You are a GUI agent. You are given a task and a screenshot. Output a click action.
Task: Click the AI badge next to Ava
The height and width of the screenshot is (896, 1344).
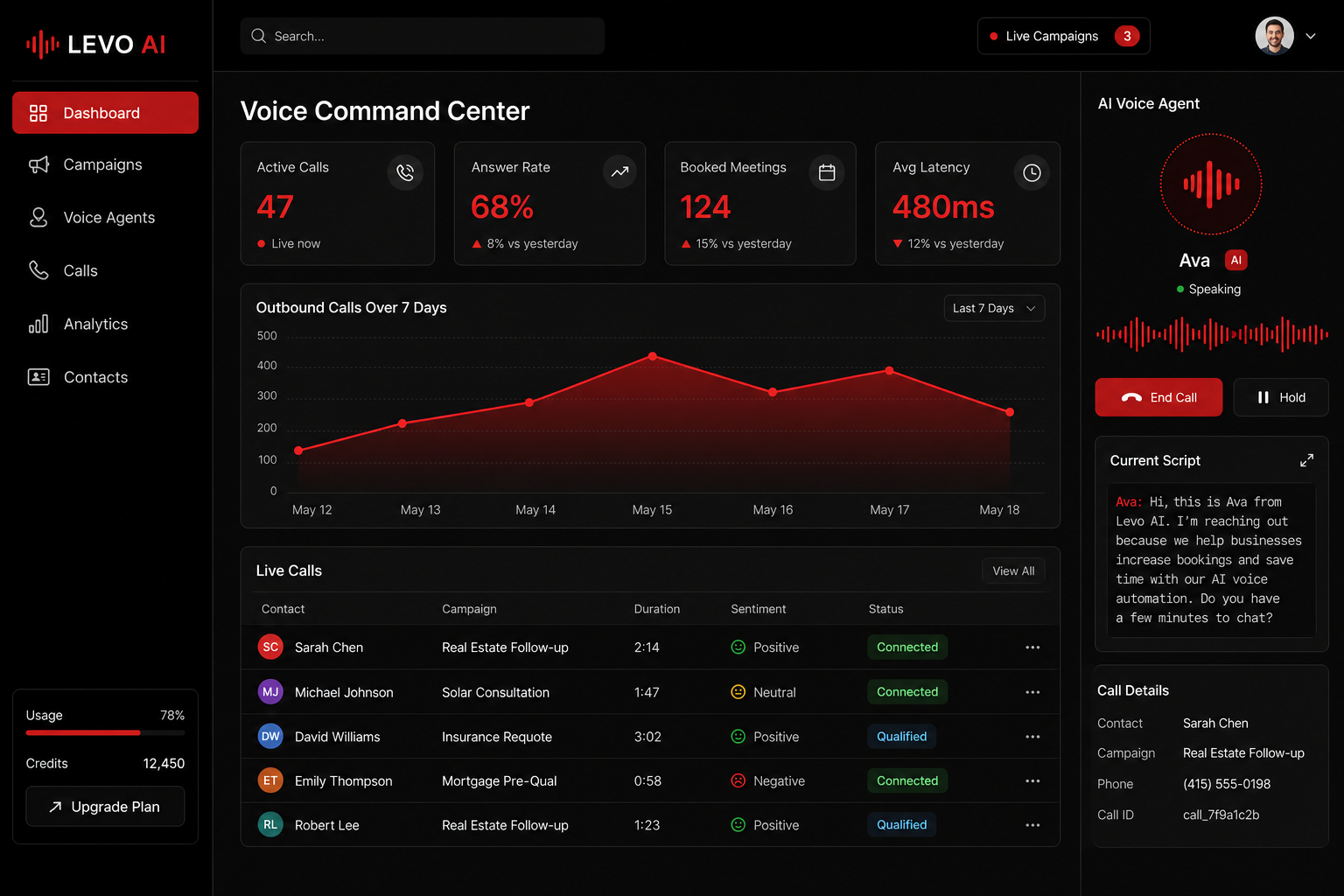click(1236, 260)
